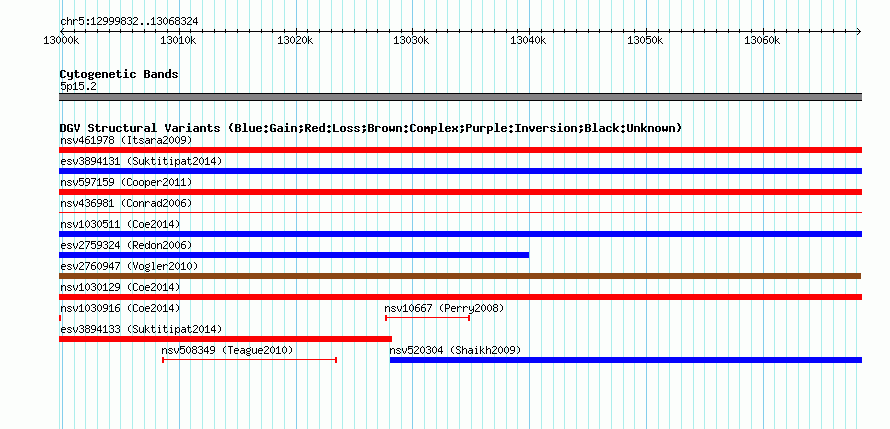Select the blue esv3894131 gain bar

460,171
